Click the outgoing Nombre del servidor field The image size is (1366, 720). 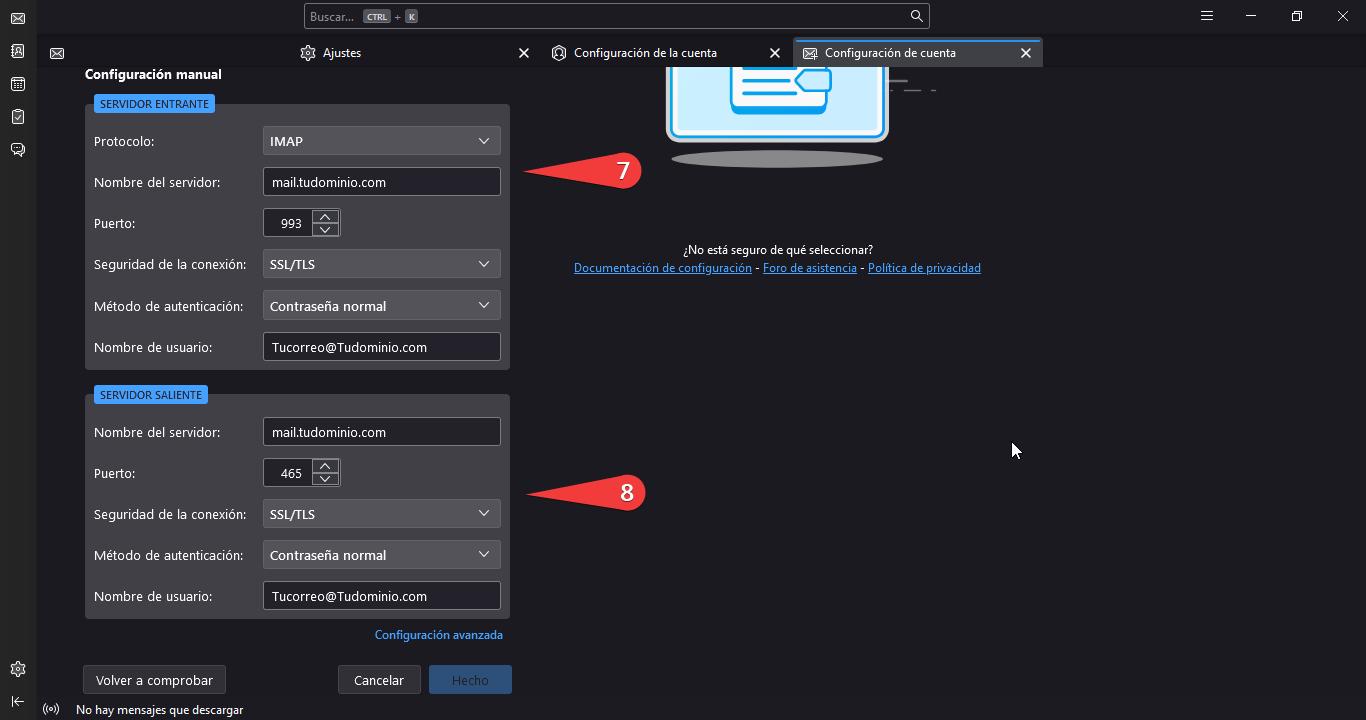(x=381, y=432)
